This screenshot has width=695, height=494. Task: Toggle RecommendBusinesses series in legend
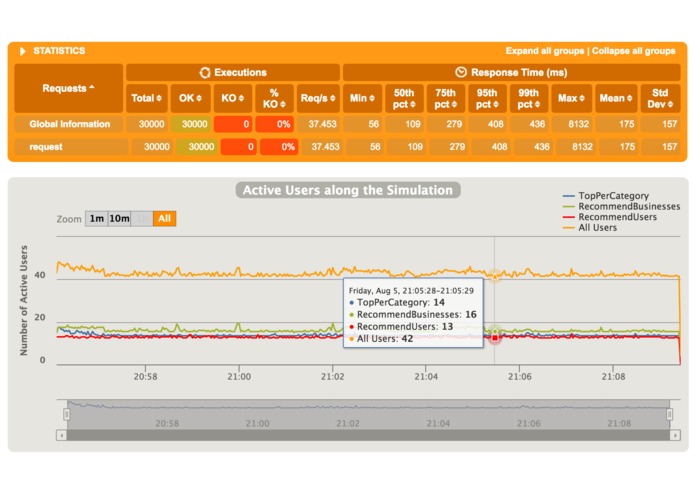(621, 206)
